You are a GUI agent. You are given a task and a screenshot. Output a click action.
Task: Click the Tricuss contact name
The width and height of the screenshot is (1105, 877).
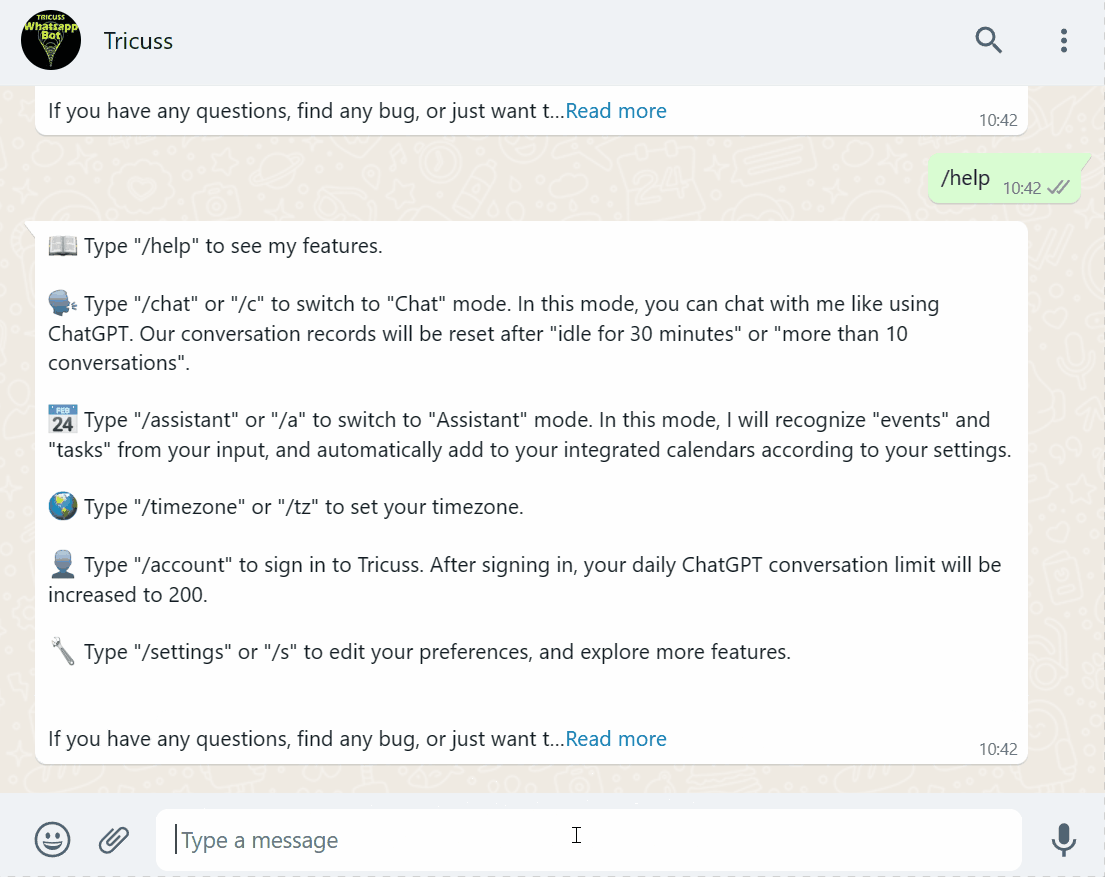click(138, 41)
